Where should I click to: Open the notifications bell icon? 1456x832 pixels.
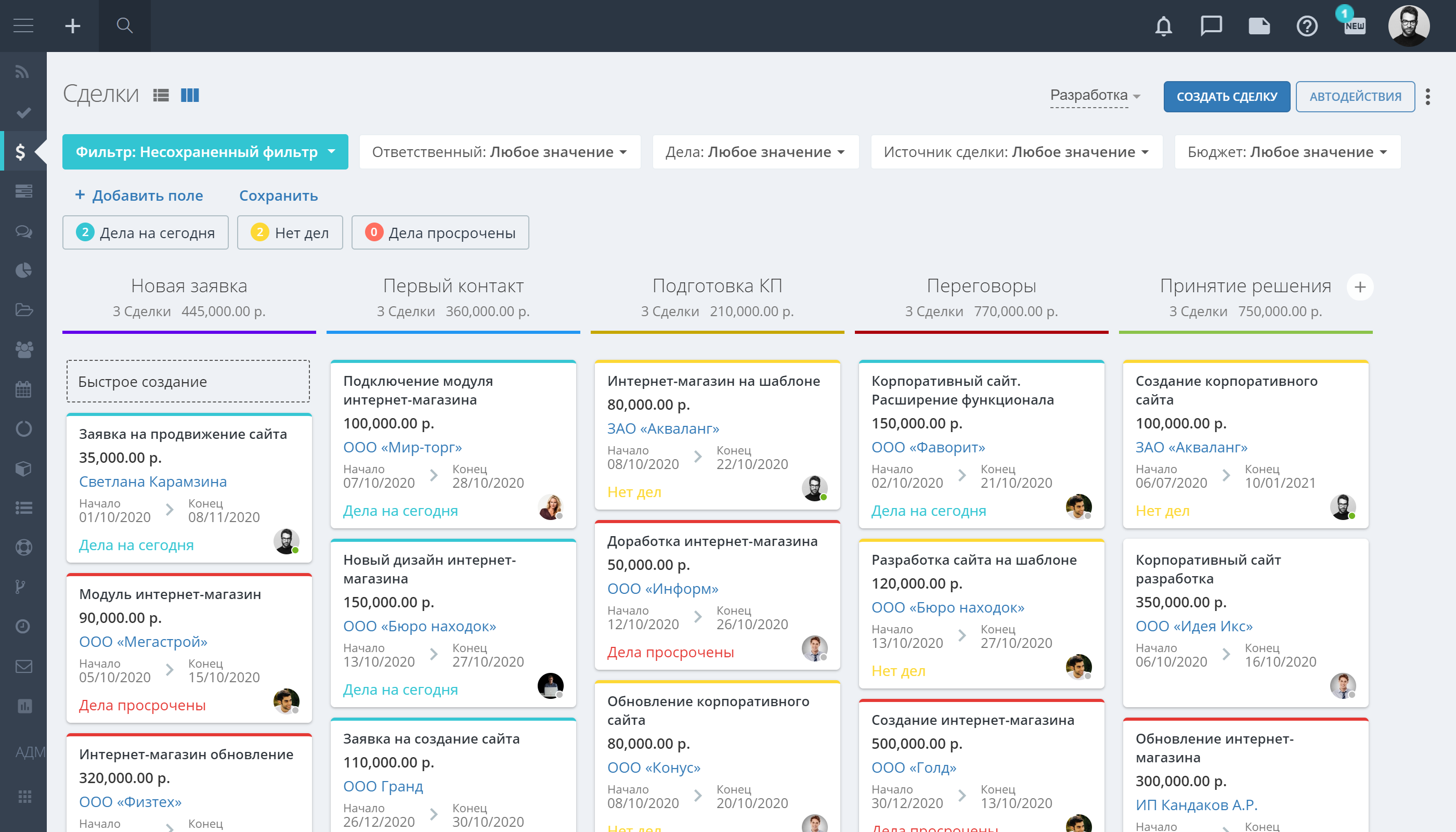(1163, 27)
